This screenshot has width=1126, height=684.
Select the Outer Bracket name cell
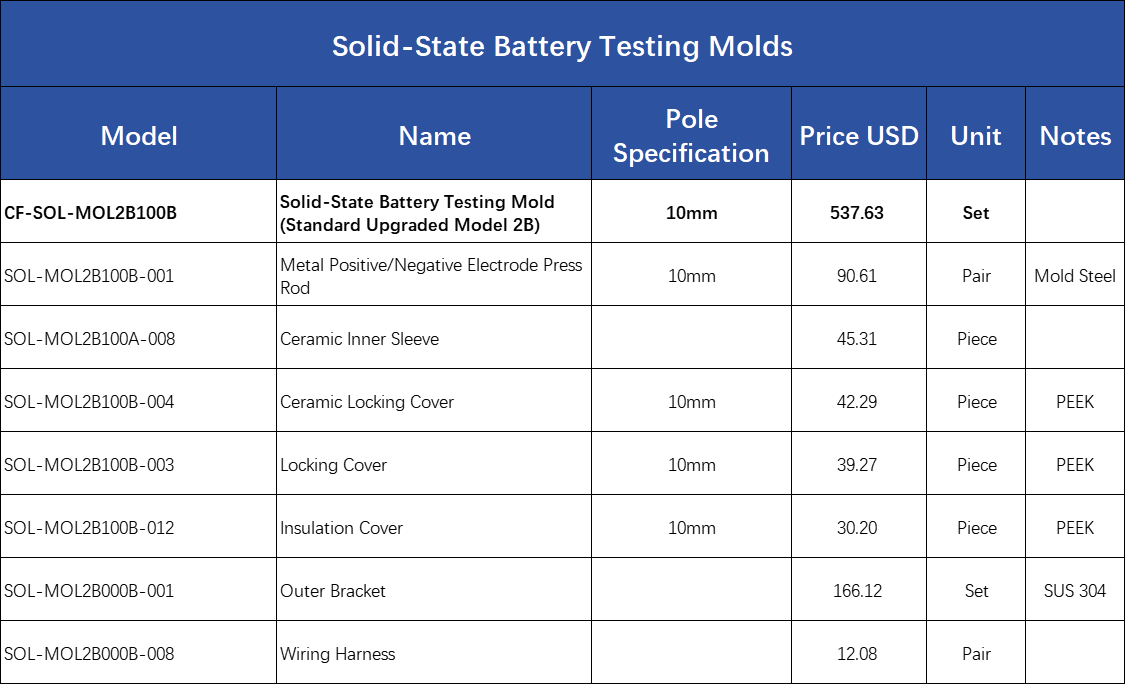click(x=434, y=591)
